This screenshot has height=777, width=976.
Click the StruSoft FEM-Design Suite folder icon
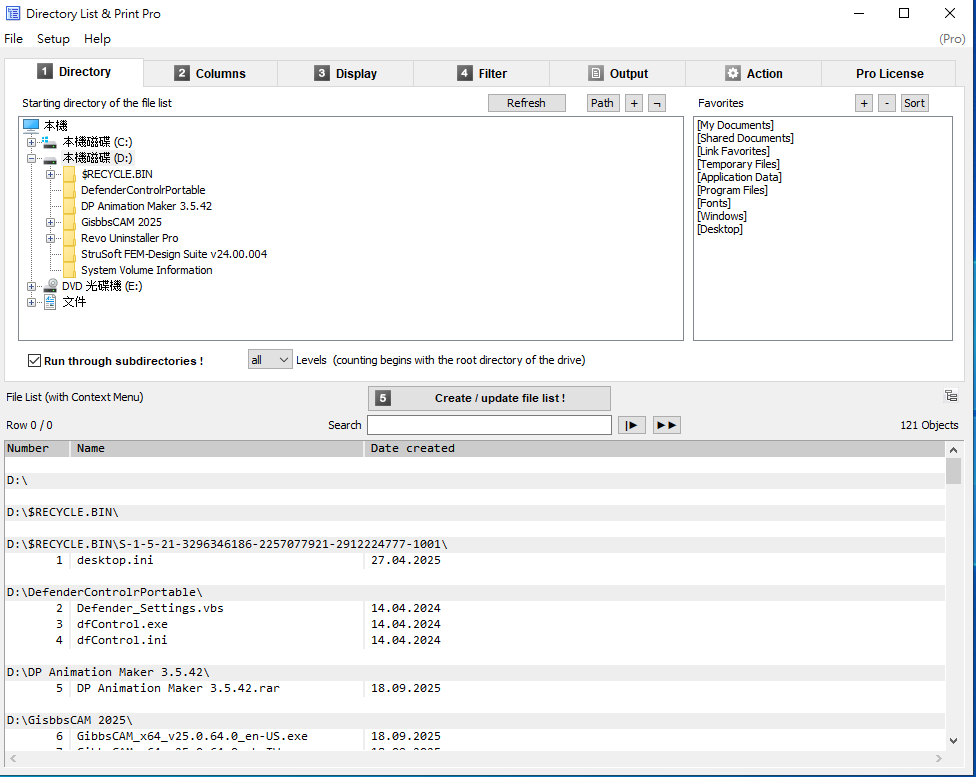69,254
